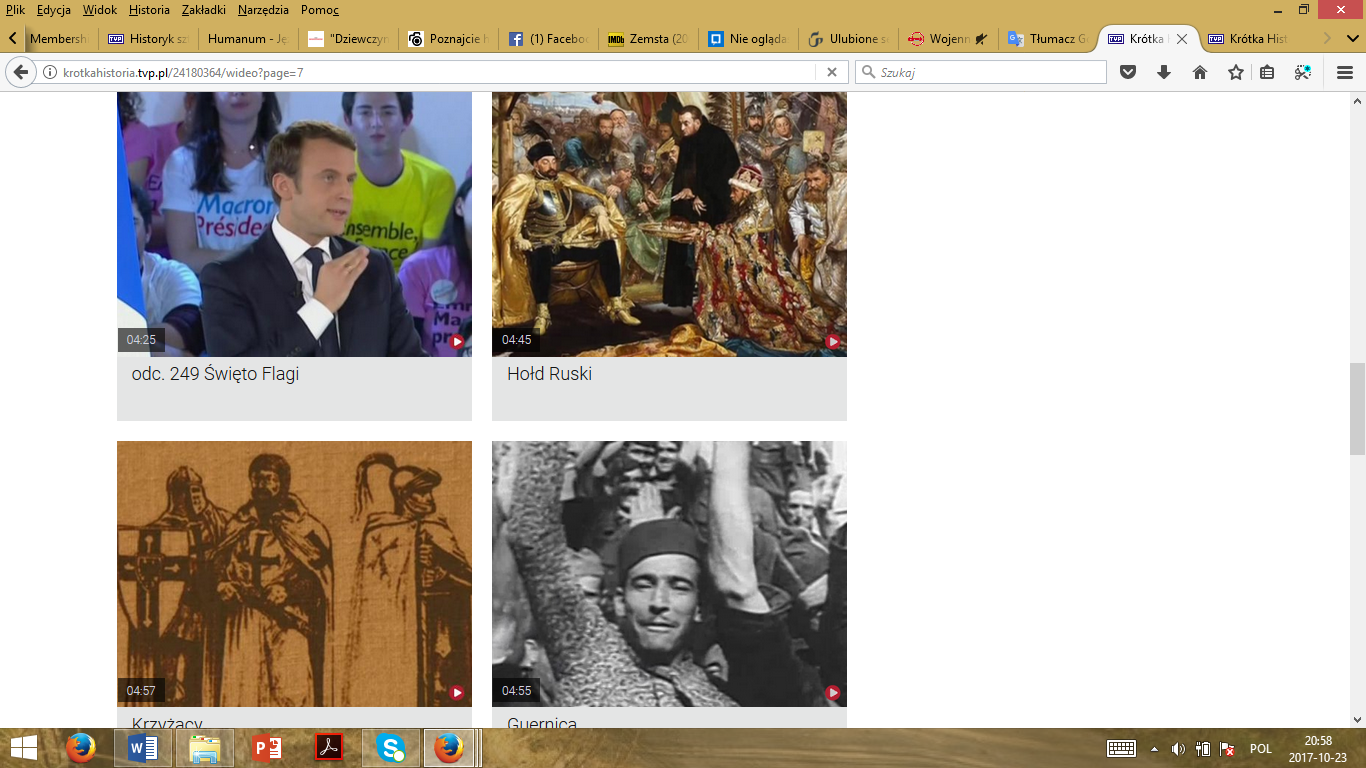1366x768 pixels.
Task: Click the scissors extension icon in toolbar
Action: [x=1303, y=72]
